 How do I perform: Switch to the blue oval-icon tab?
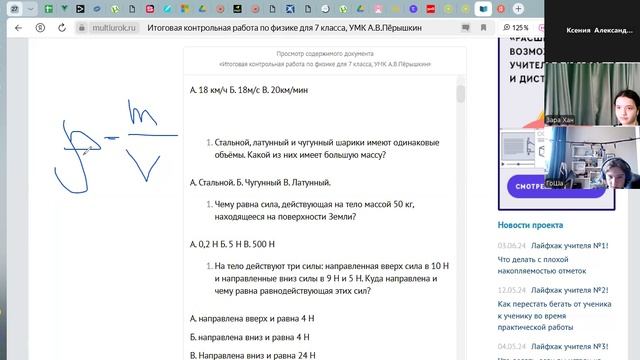97,9
